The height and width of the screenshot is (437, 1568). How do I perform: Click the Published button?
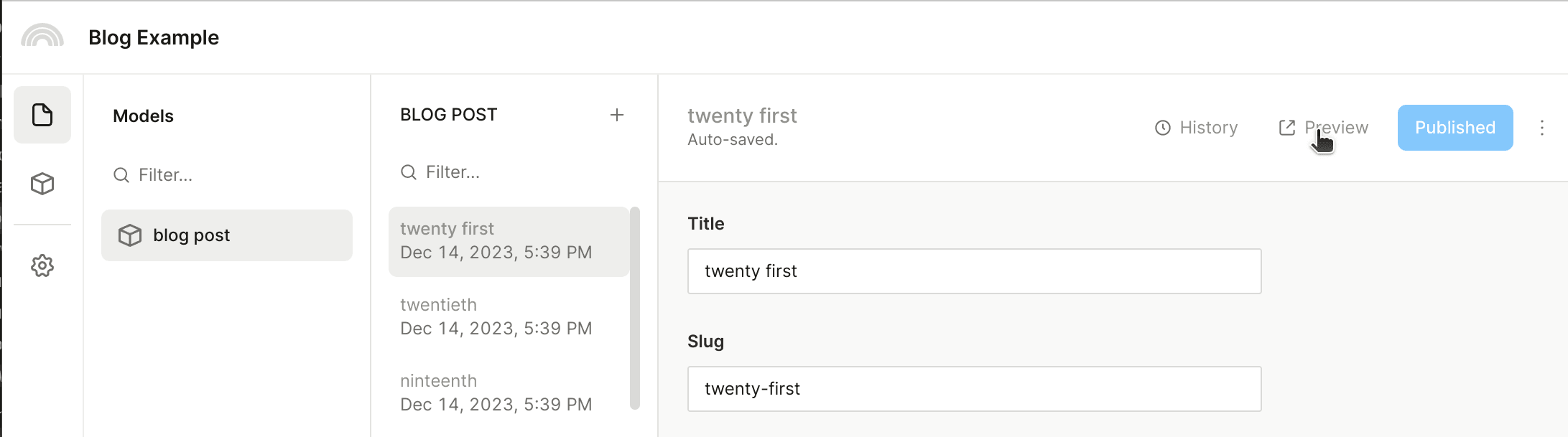1455,128
